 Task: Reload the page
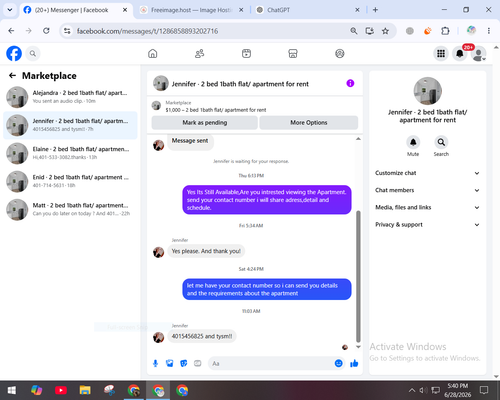(46, 31)
